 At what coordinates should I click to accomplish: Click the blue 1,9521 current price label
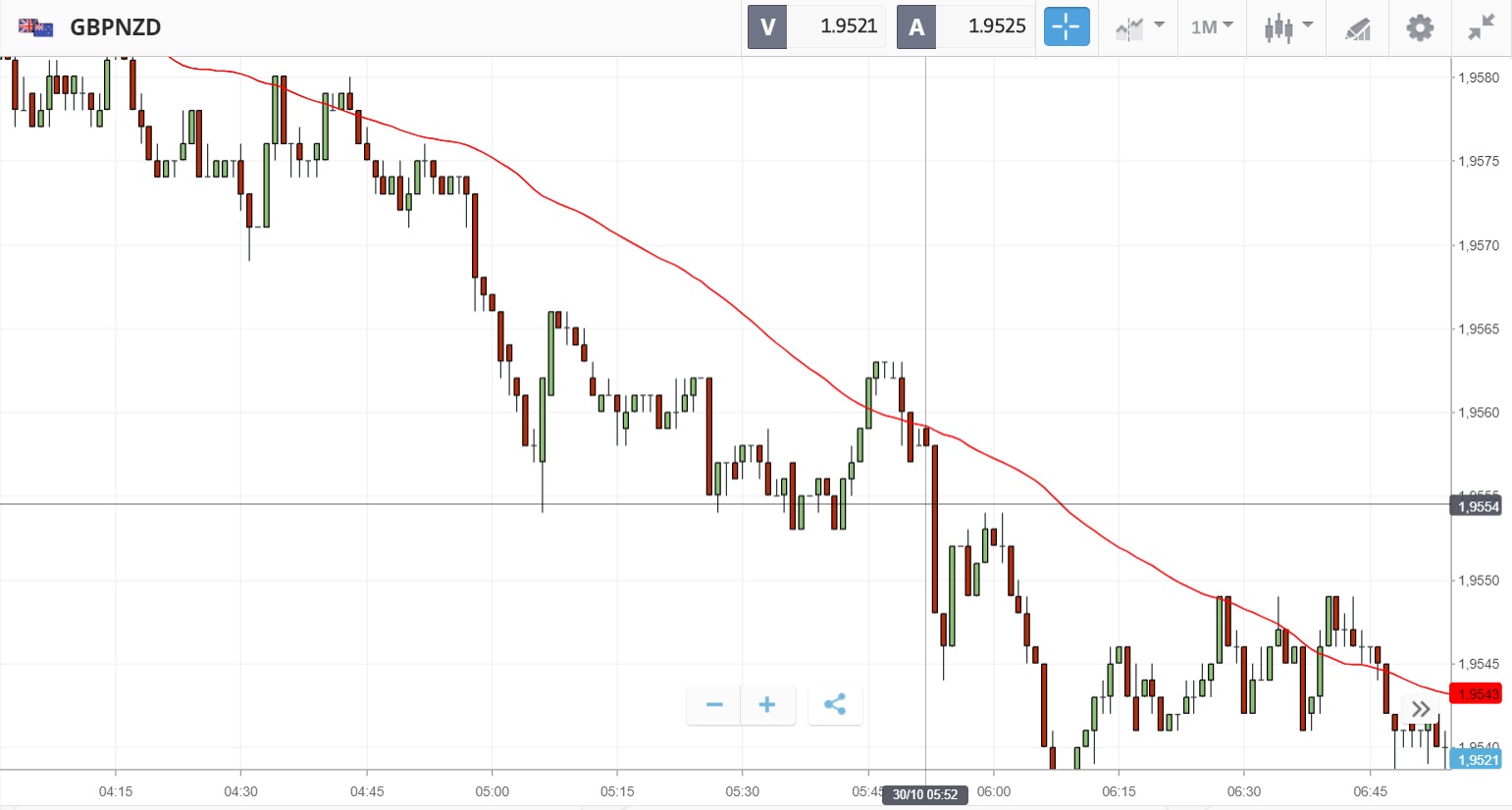pos(1477,760)
